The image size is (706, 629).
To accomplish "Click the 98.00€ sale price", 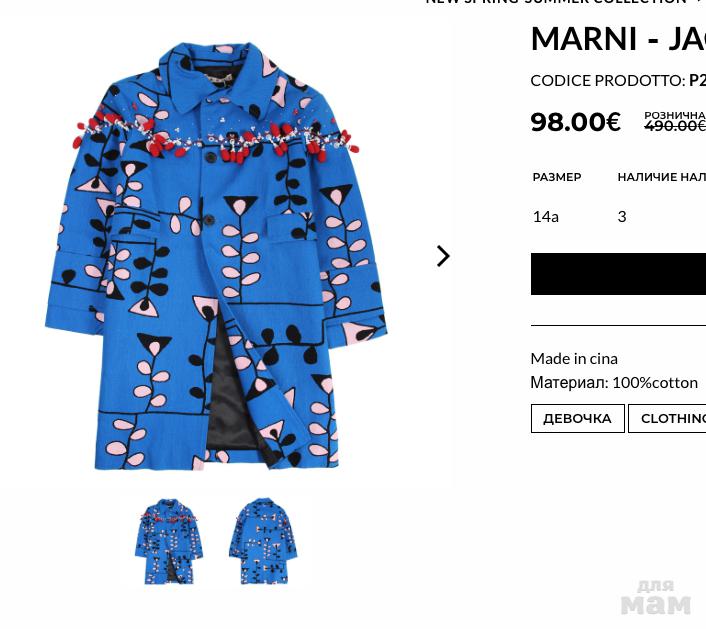I will 575,122.
